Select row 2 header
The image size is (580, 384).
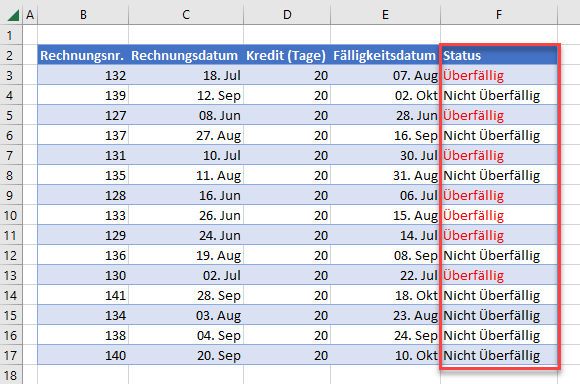point(11,55)
